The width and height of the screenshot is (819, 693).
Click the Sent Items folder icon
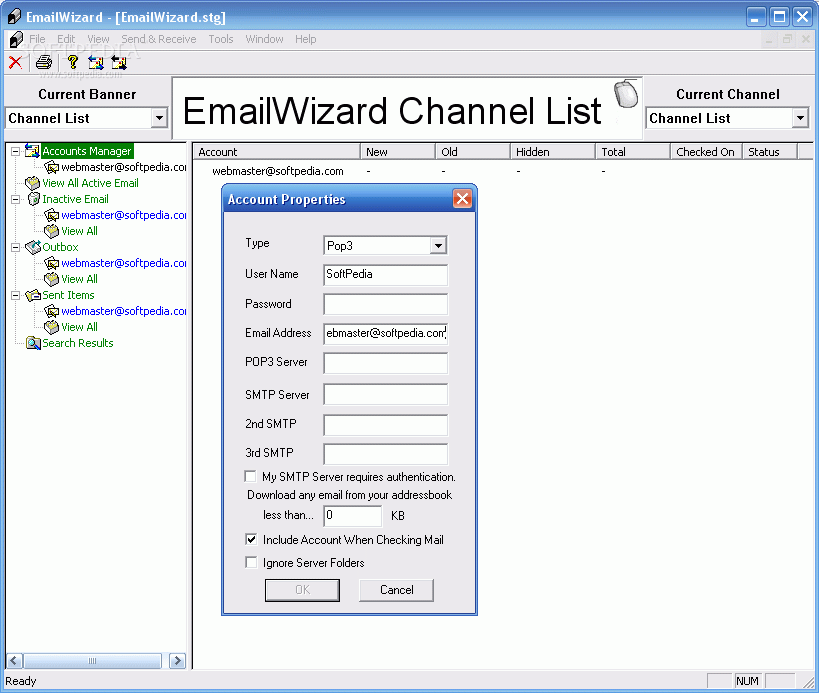tap(33, 295)
